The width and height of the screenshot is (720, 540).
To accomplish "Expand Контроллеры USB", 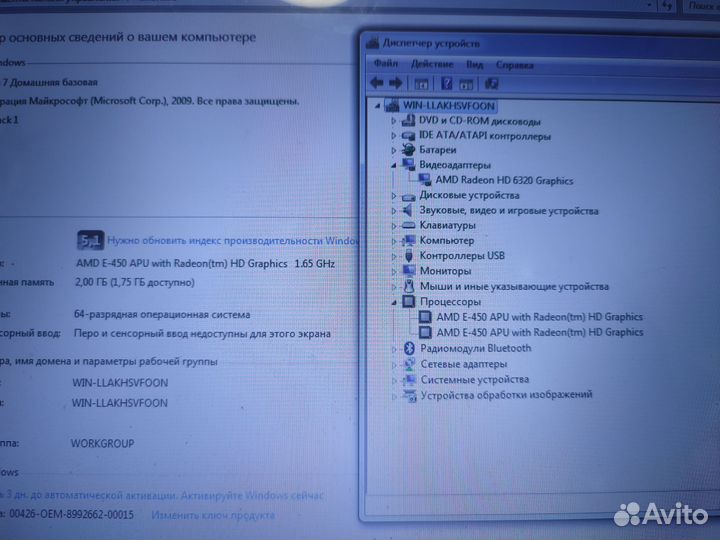I will tap(394, 256).
